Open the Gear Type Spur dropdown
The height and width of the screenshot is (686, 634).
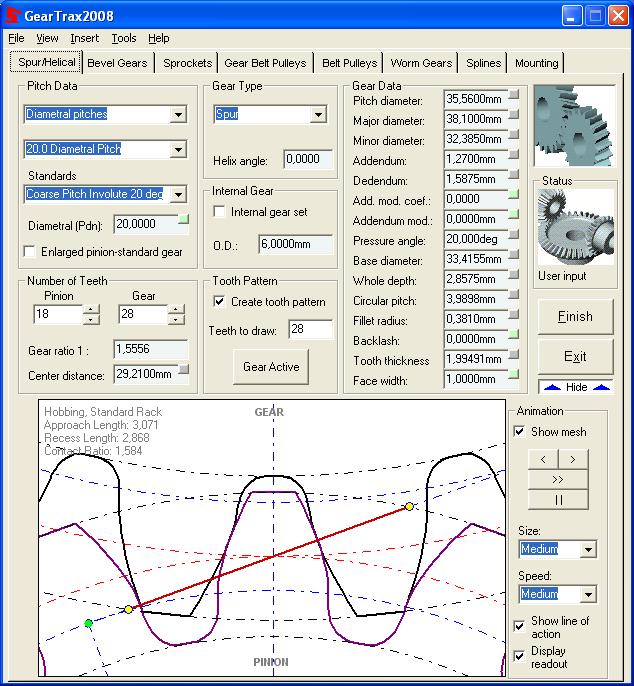318,115
